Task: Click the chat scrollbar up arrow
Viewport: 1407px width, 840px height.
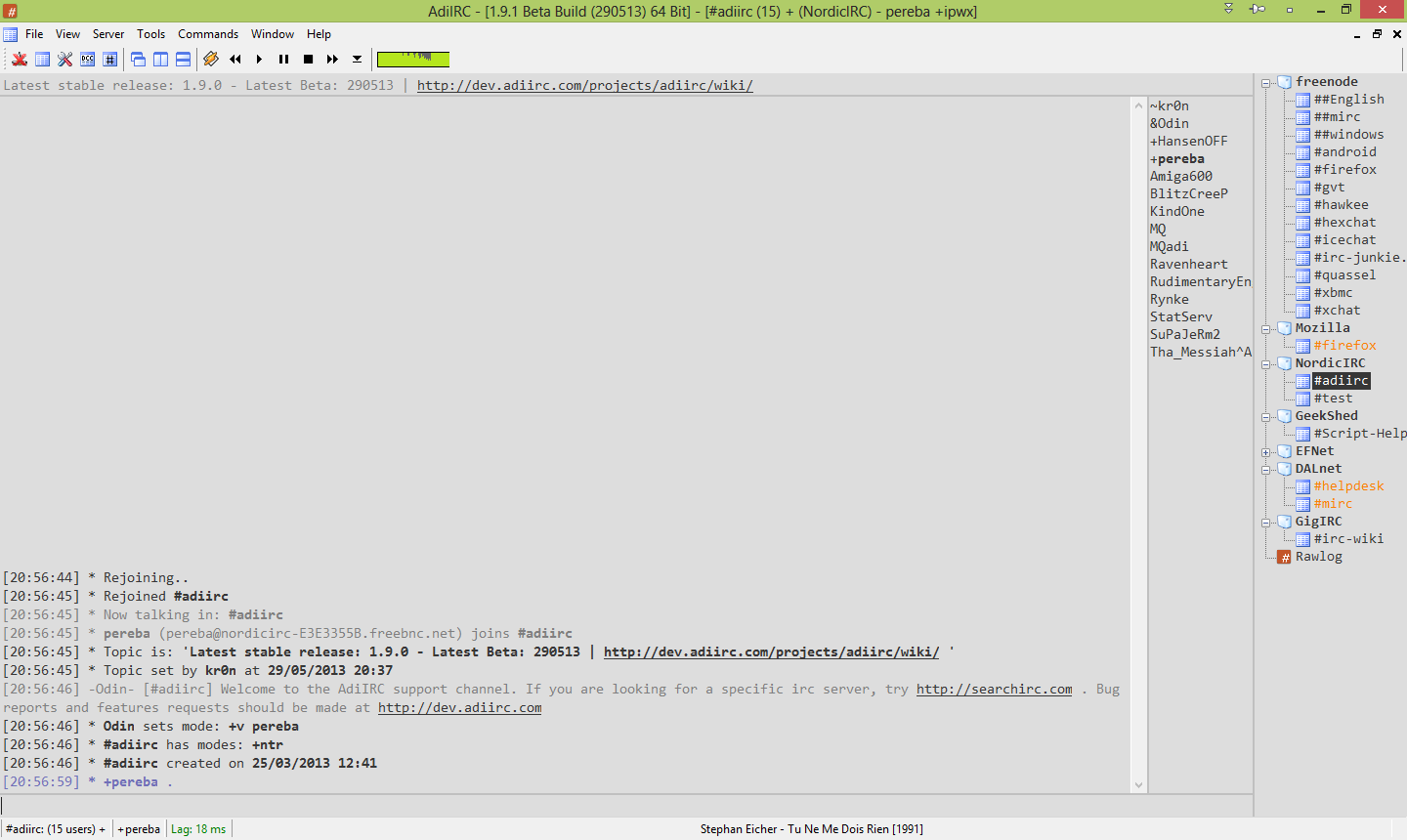Action: tap(1138, 105)
